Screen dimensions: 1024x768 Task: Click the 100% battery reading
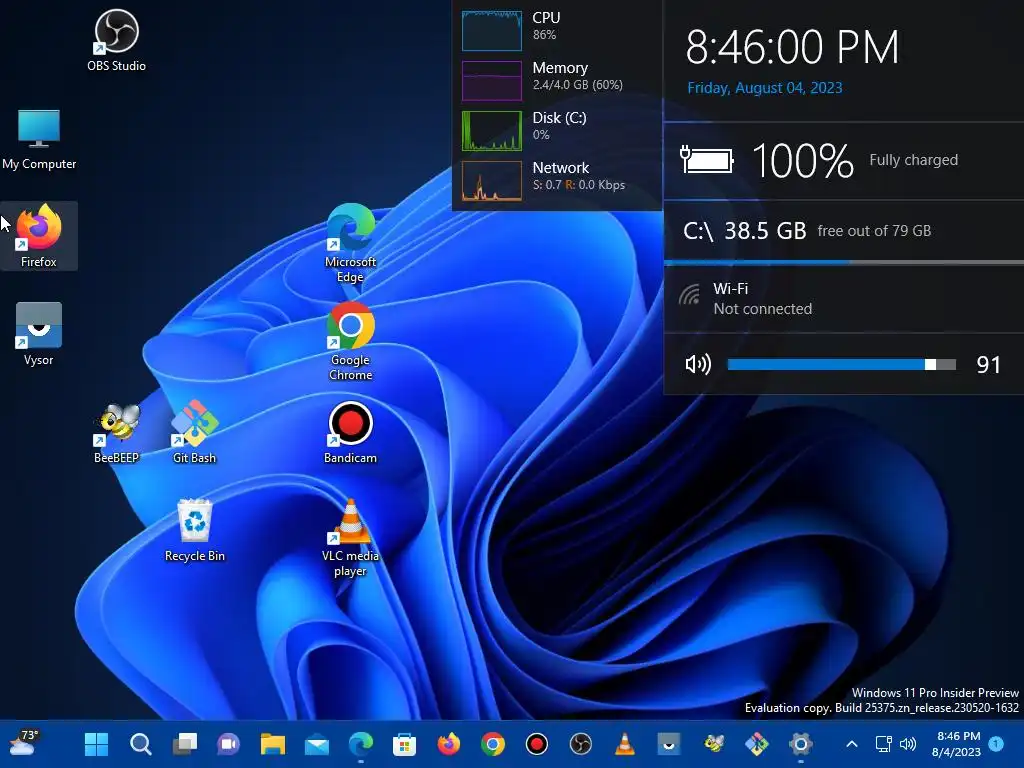pyautogui.click(x=803, y=161)
